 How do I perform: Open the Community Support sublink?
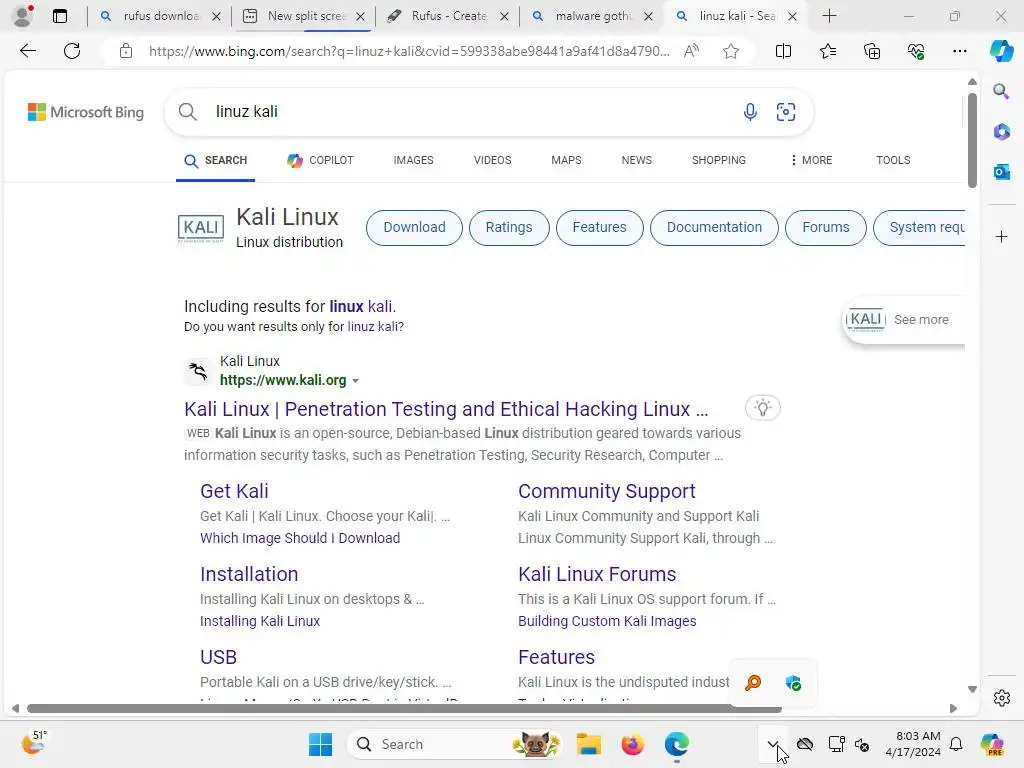[607, 491]
